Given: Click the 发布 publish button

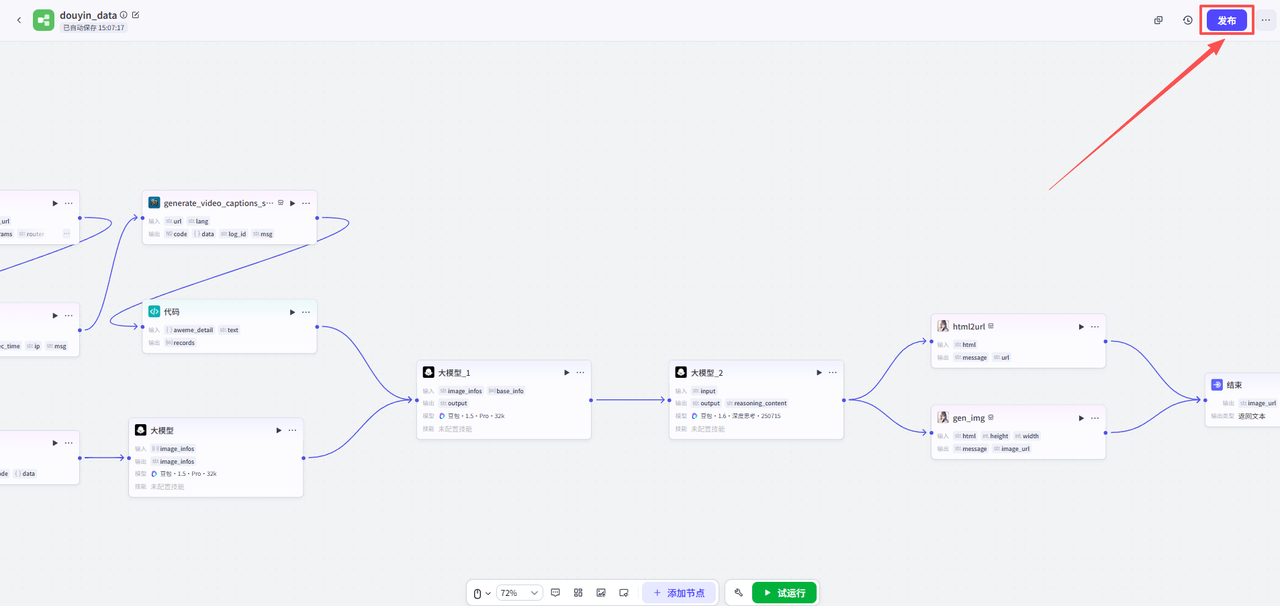Looking at the screenshot, I should click(x=1226, y=20).
